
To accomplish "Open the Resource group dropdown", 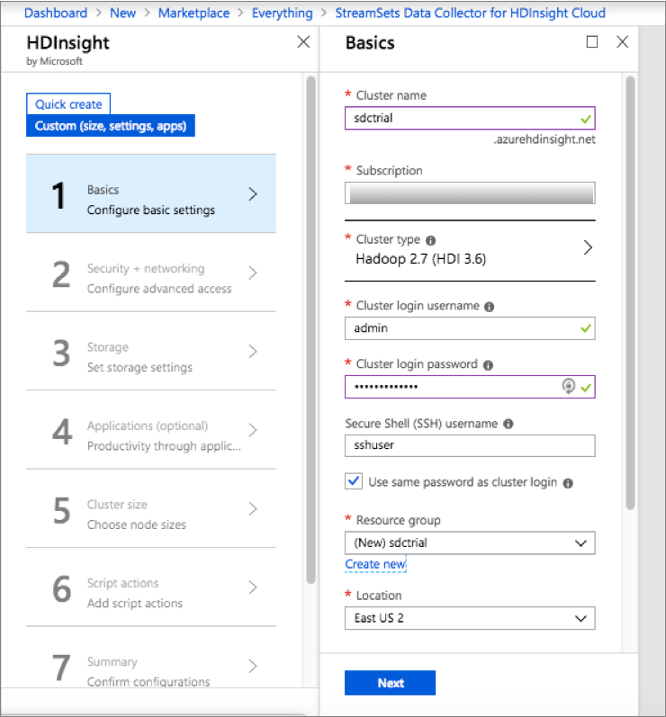I will (x=470, y=543).
